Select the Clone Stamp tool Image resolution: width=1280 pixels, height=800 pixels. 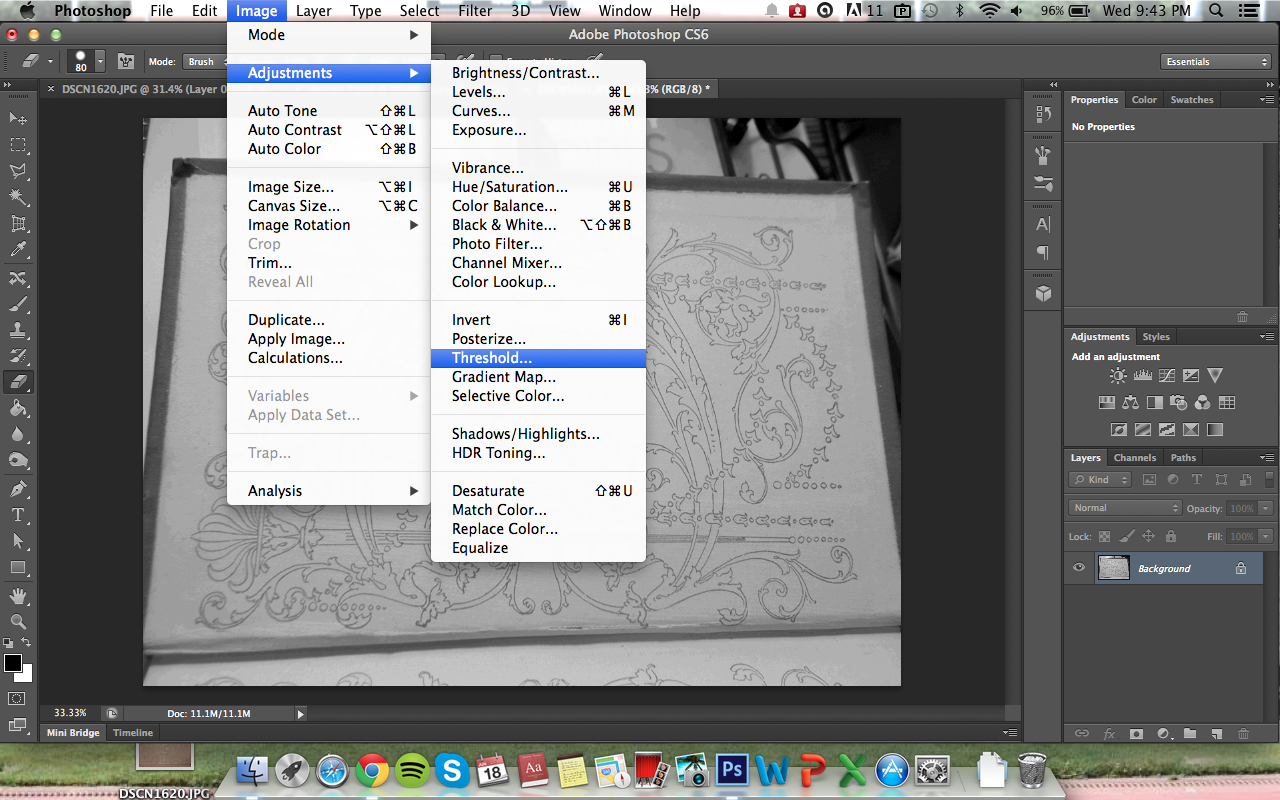18,330
